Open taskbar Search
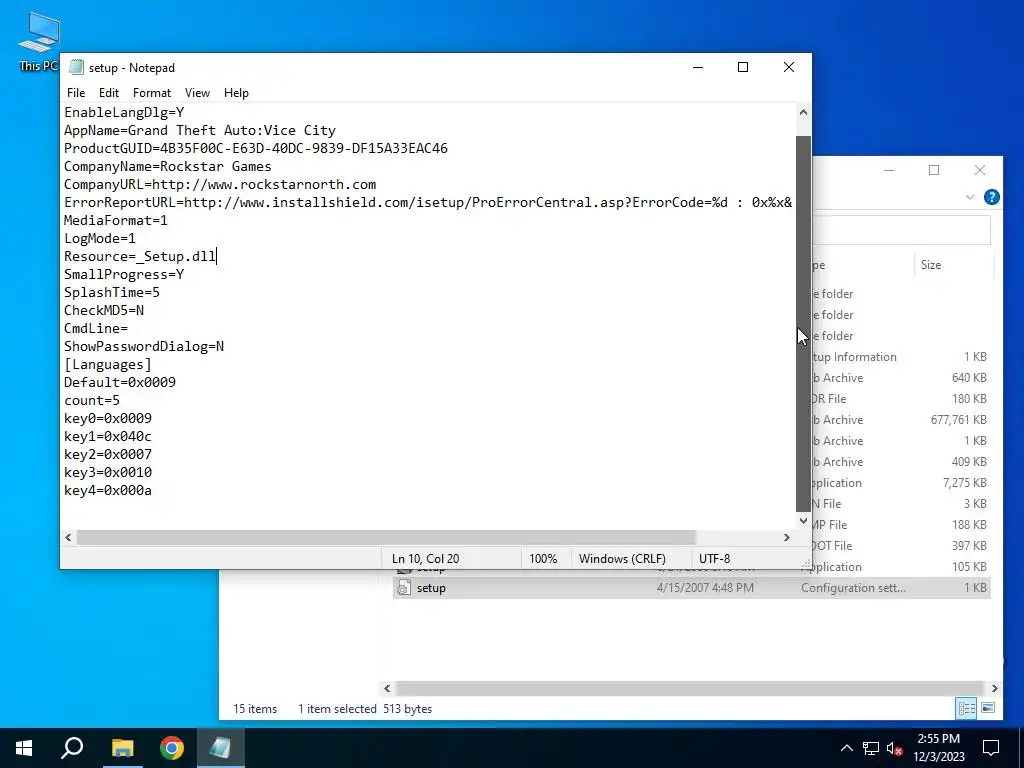 point(72,748)
